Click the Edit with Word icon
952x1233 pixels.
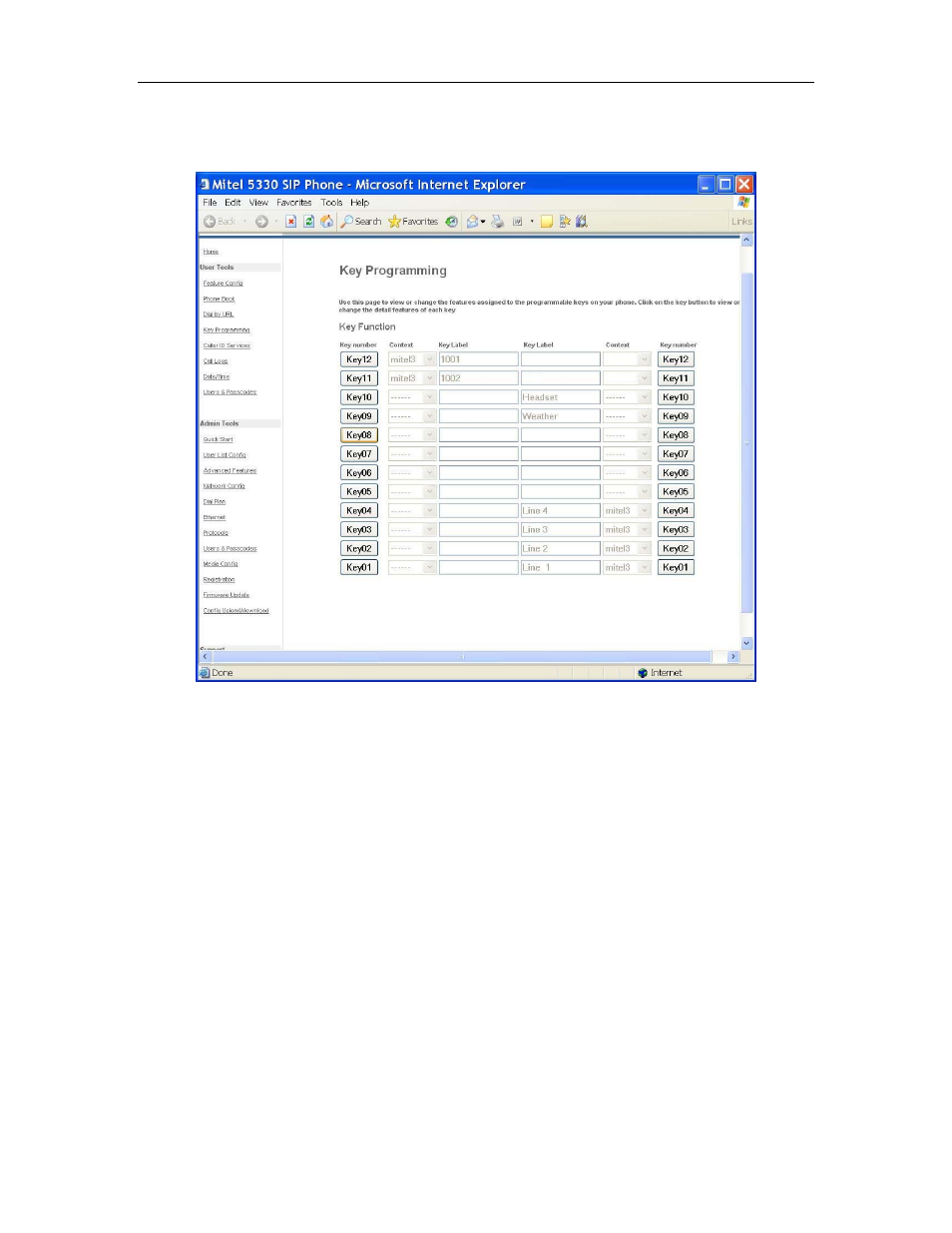[x=517, y=222]
